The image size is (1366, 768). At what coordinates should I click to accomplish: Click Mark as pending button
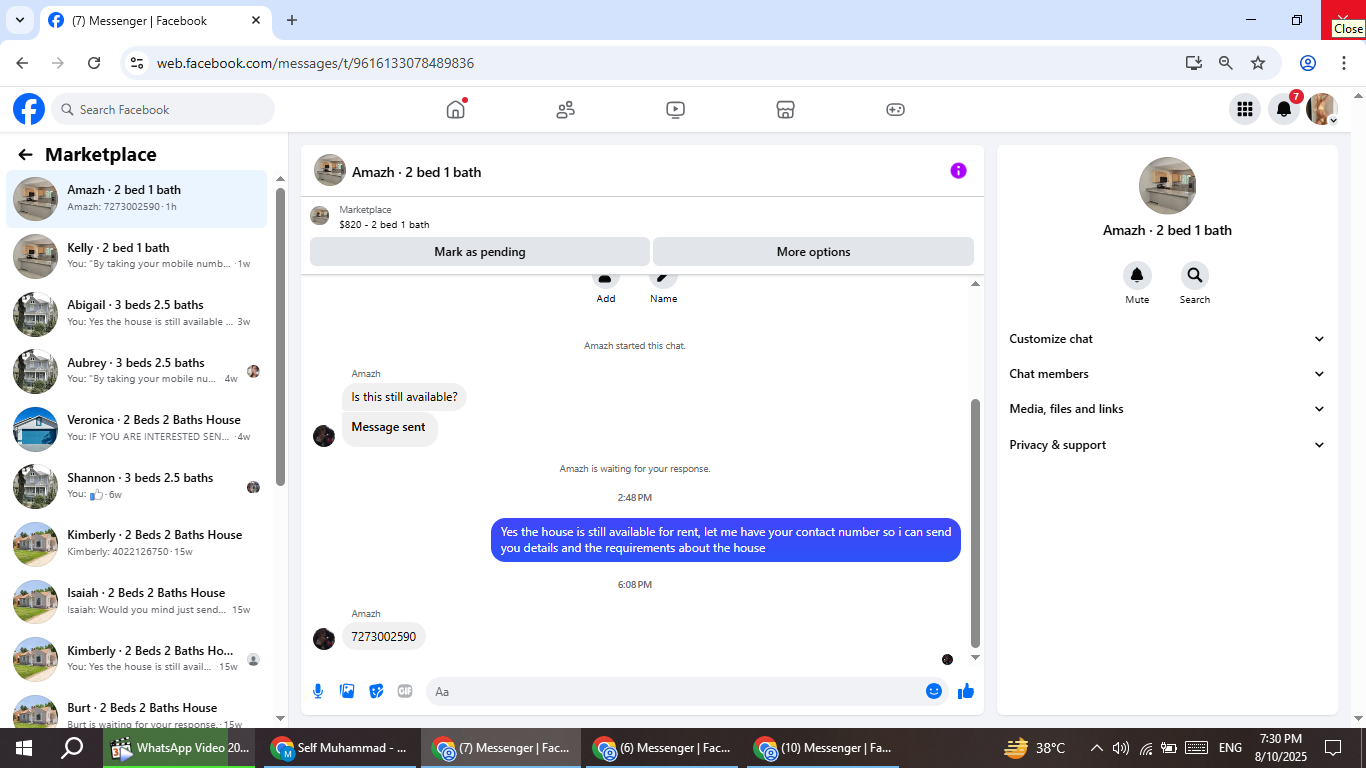pos(480,252)
